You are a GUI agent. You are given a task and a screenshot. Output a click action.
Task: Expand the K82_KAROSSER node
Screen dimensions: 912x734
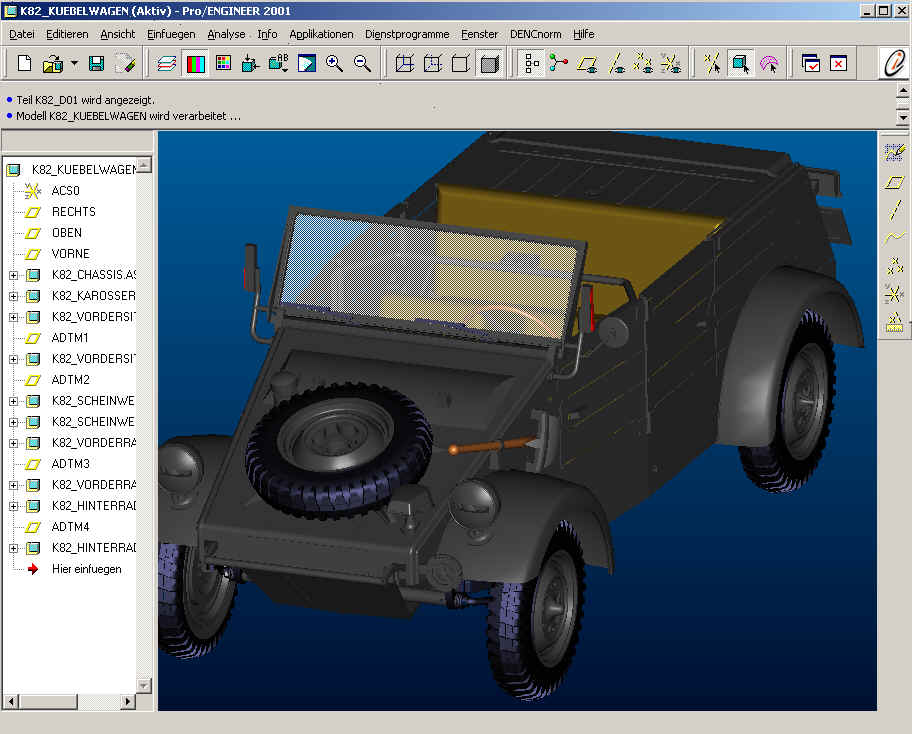point(13,296)
